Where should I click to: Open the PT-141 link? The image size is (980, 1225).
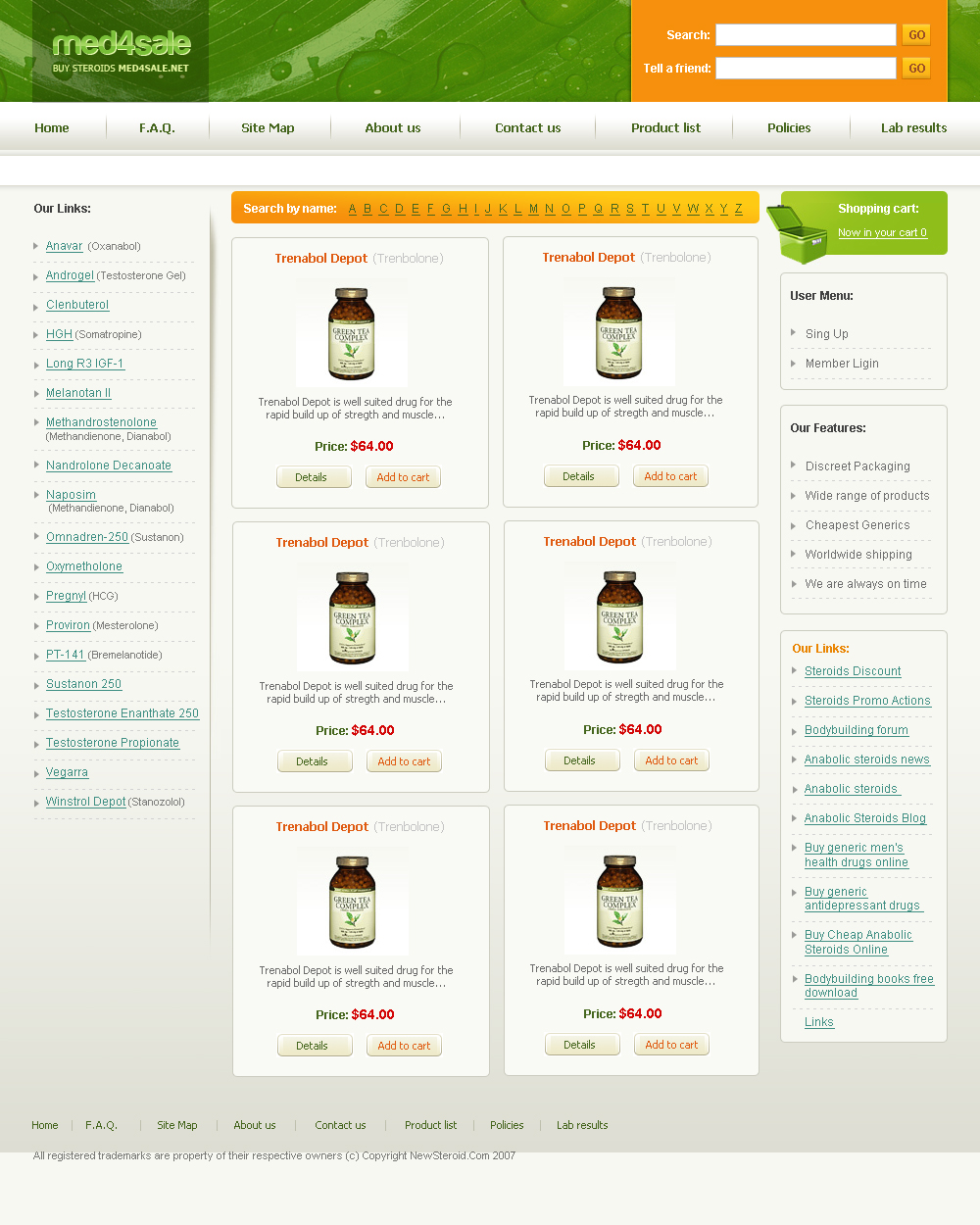click(66, 655)
